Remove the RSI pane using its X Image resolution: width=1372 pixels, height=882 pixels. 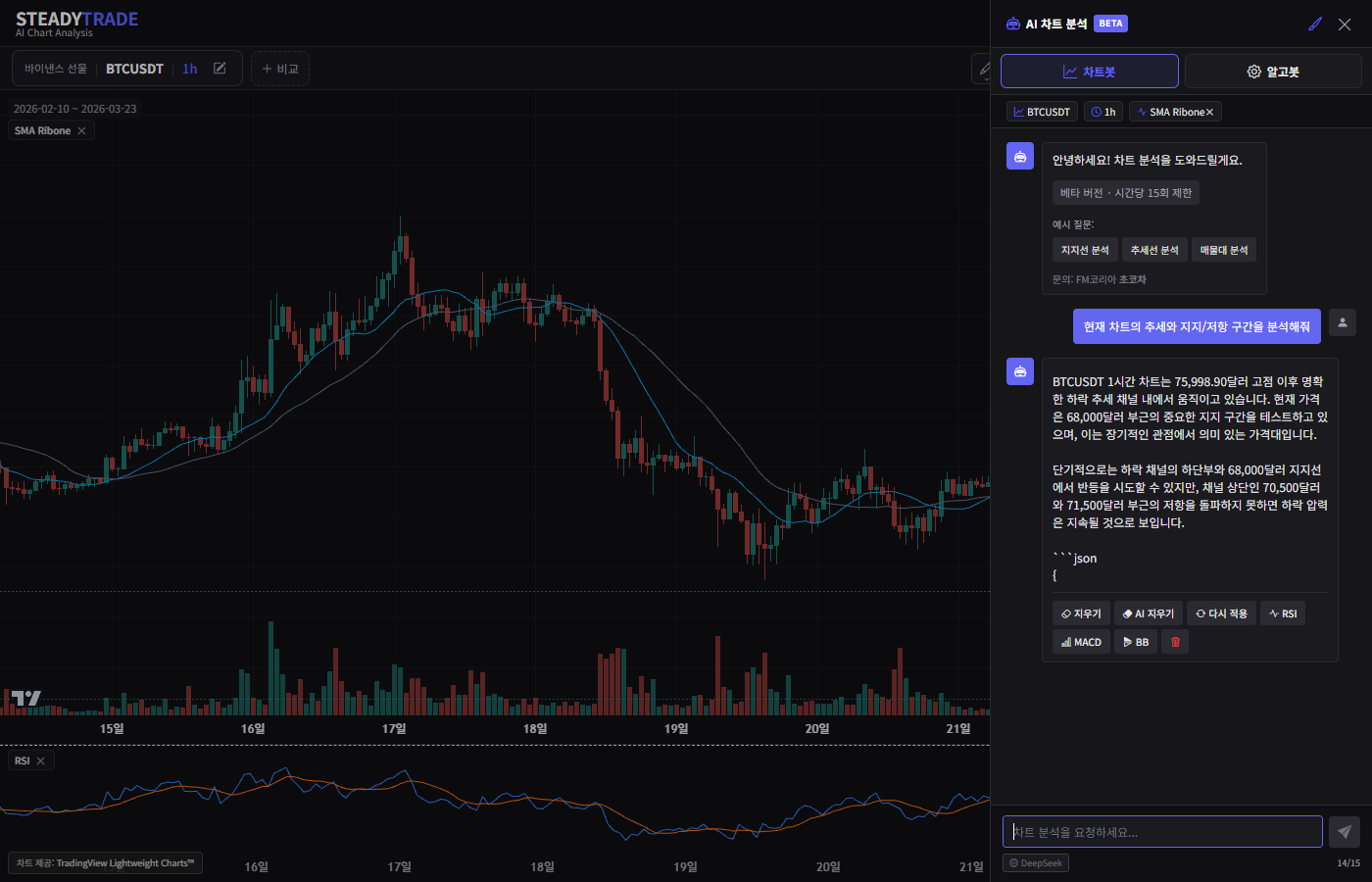point(40,761)
